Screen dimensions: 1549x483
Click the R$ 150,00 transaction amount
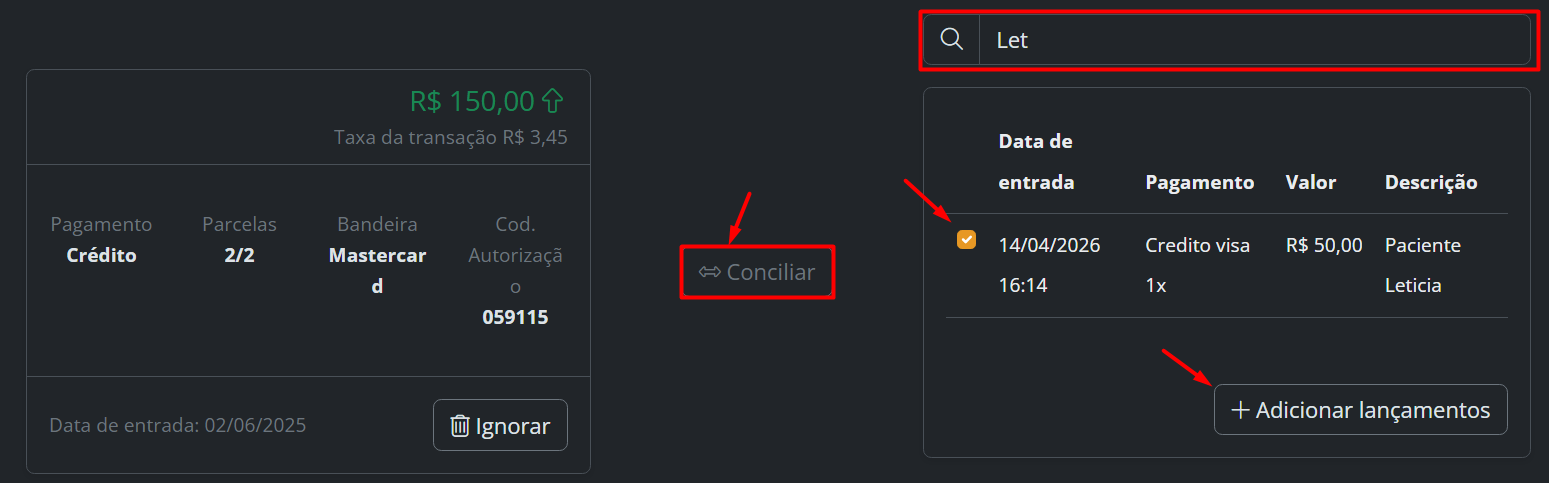click(472, 101)
